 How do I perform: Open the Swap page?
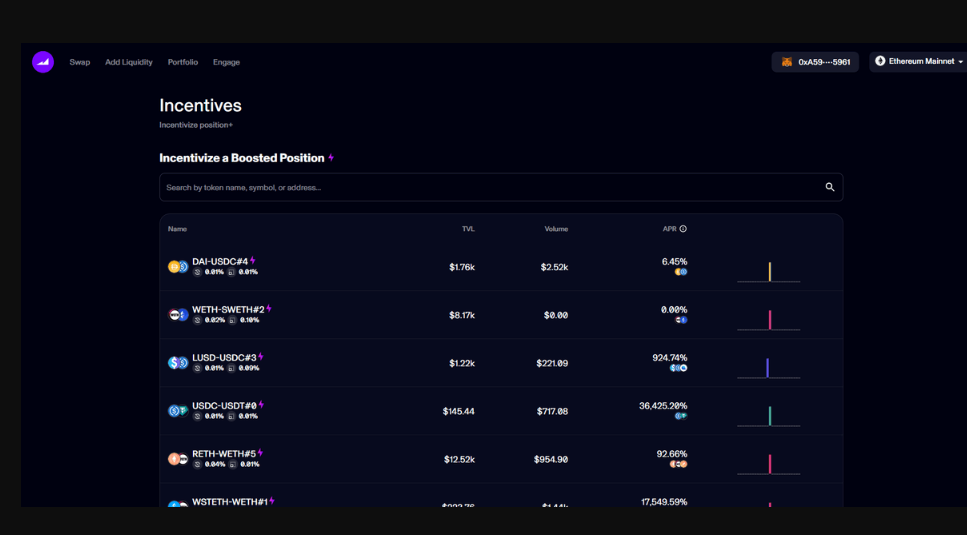click(x=80, y=62)
